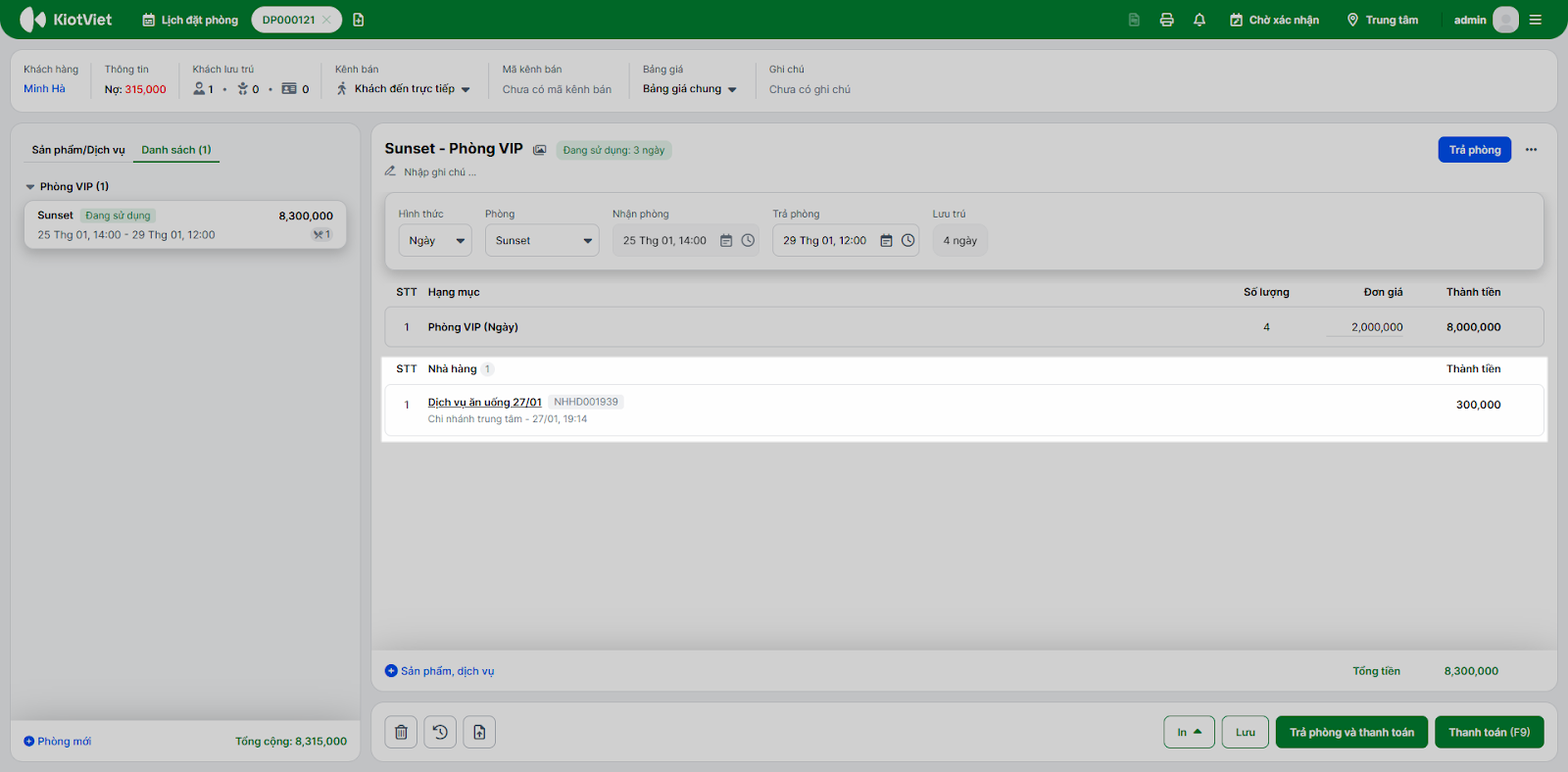The image size is (1568, 772).
Task: Switch to the Sản phẩm/Dịch vụ tab
Action: [78, 150]
